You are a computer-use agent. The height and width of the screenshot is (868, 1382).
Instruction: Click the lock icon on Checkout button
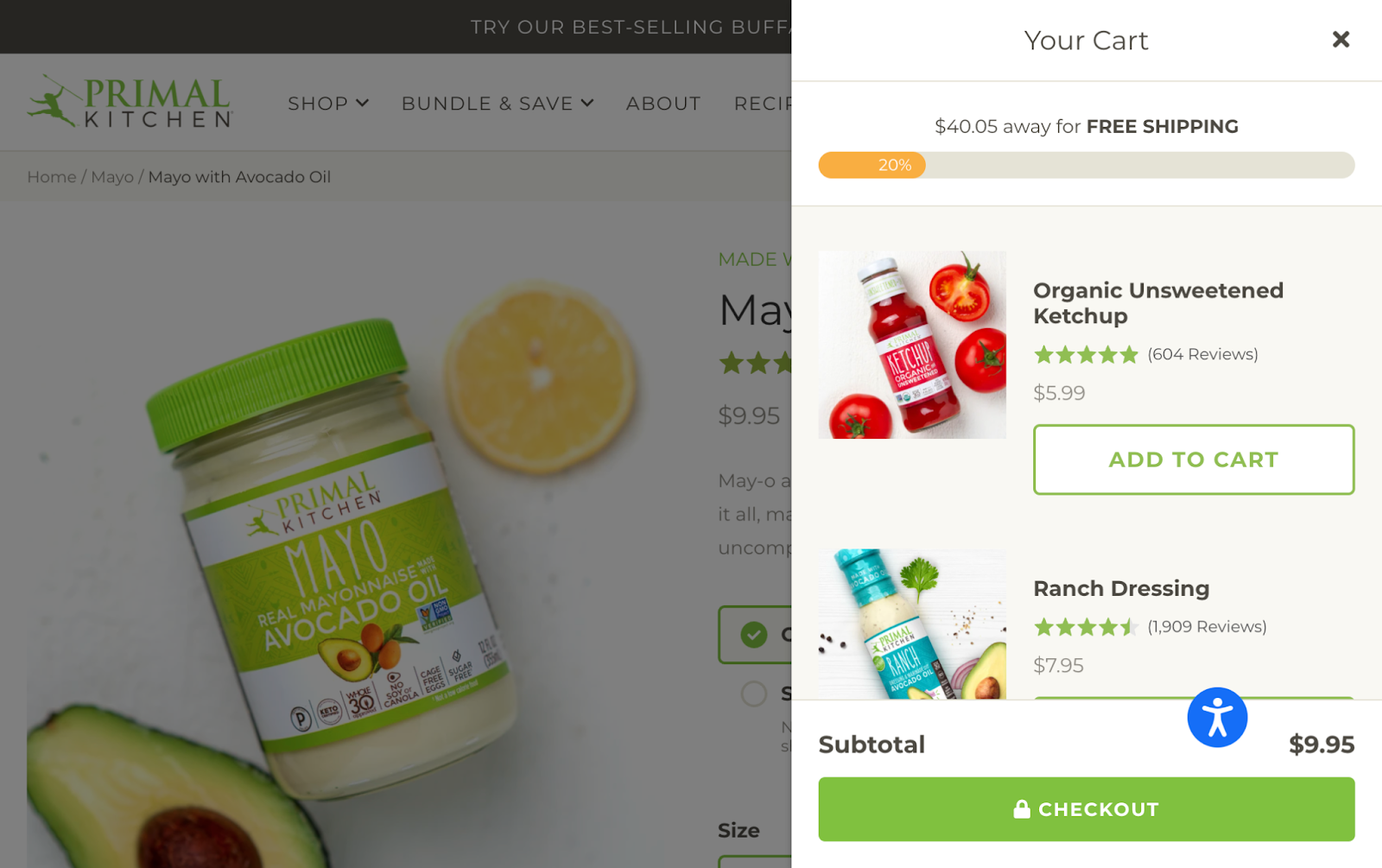1022,809
